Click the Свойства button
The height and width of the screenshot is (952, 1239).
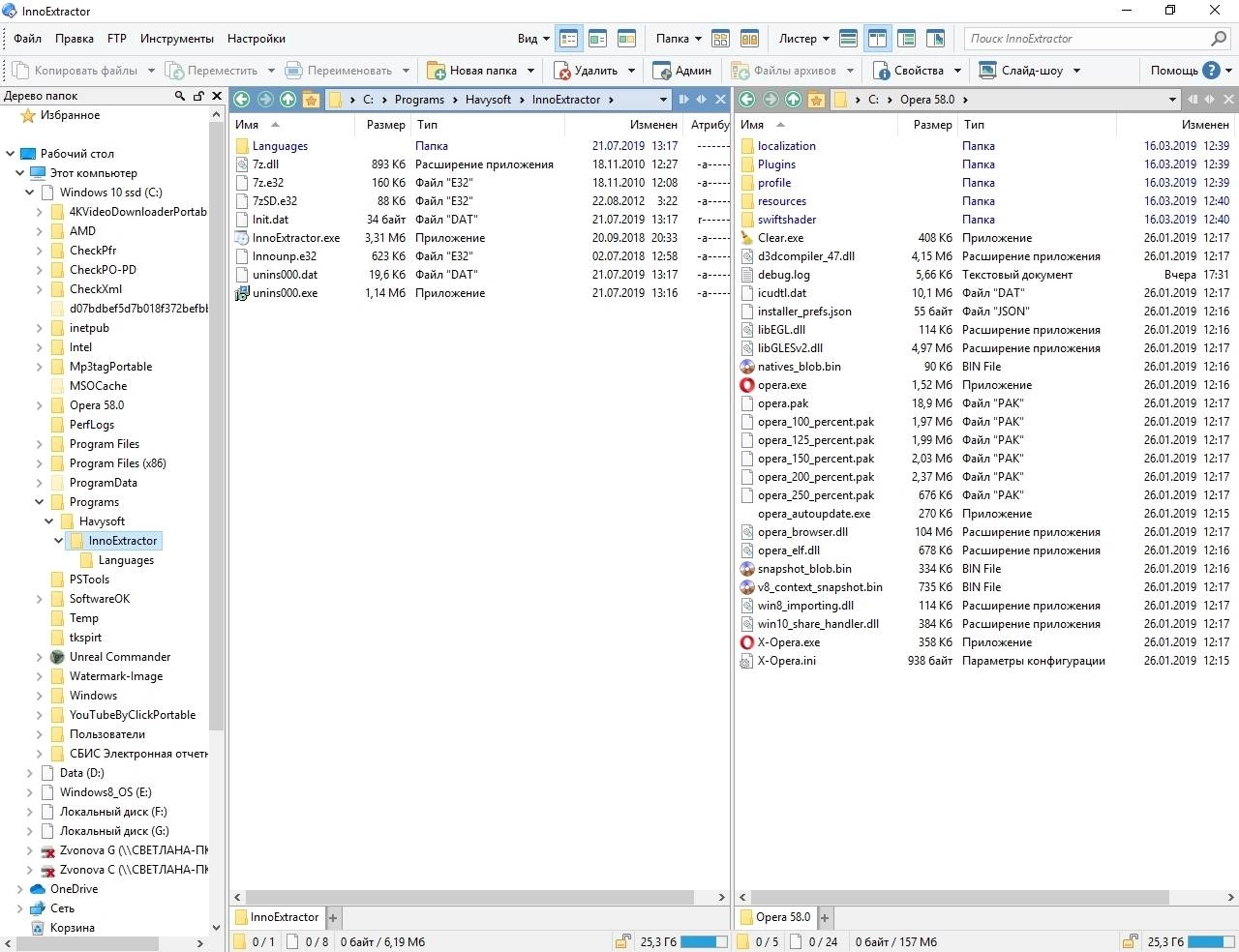coord(909,70)
